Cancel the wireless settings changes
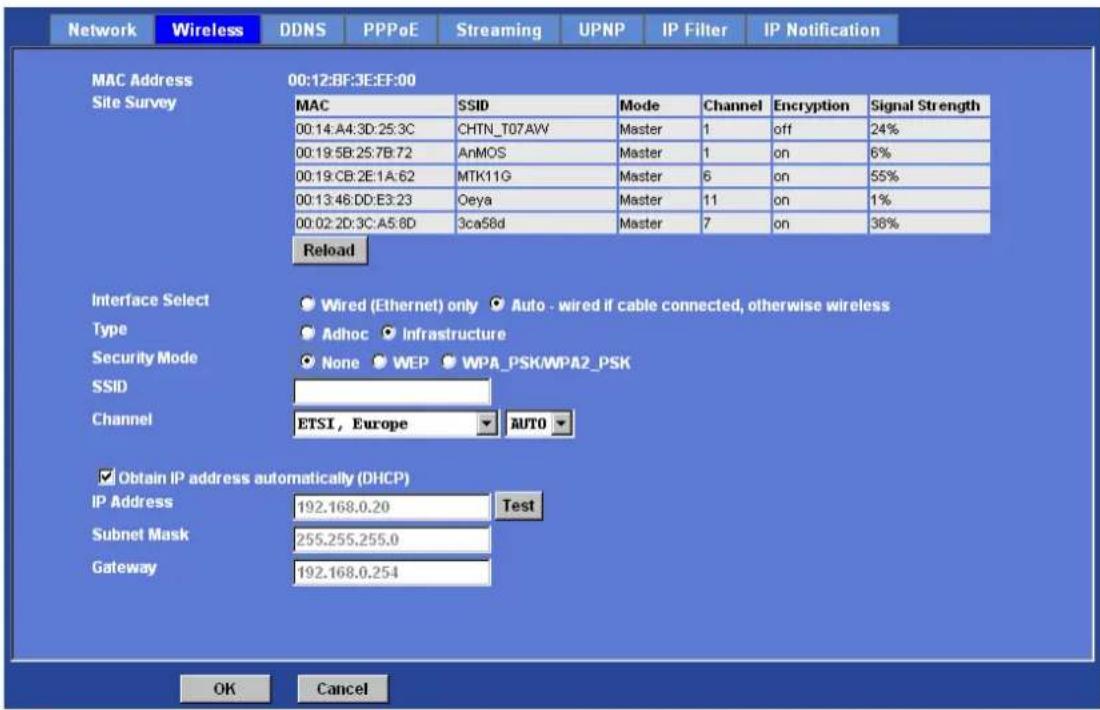The height and width of the screenshot is (710, 1100). (342, 689)
